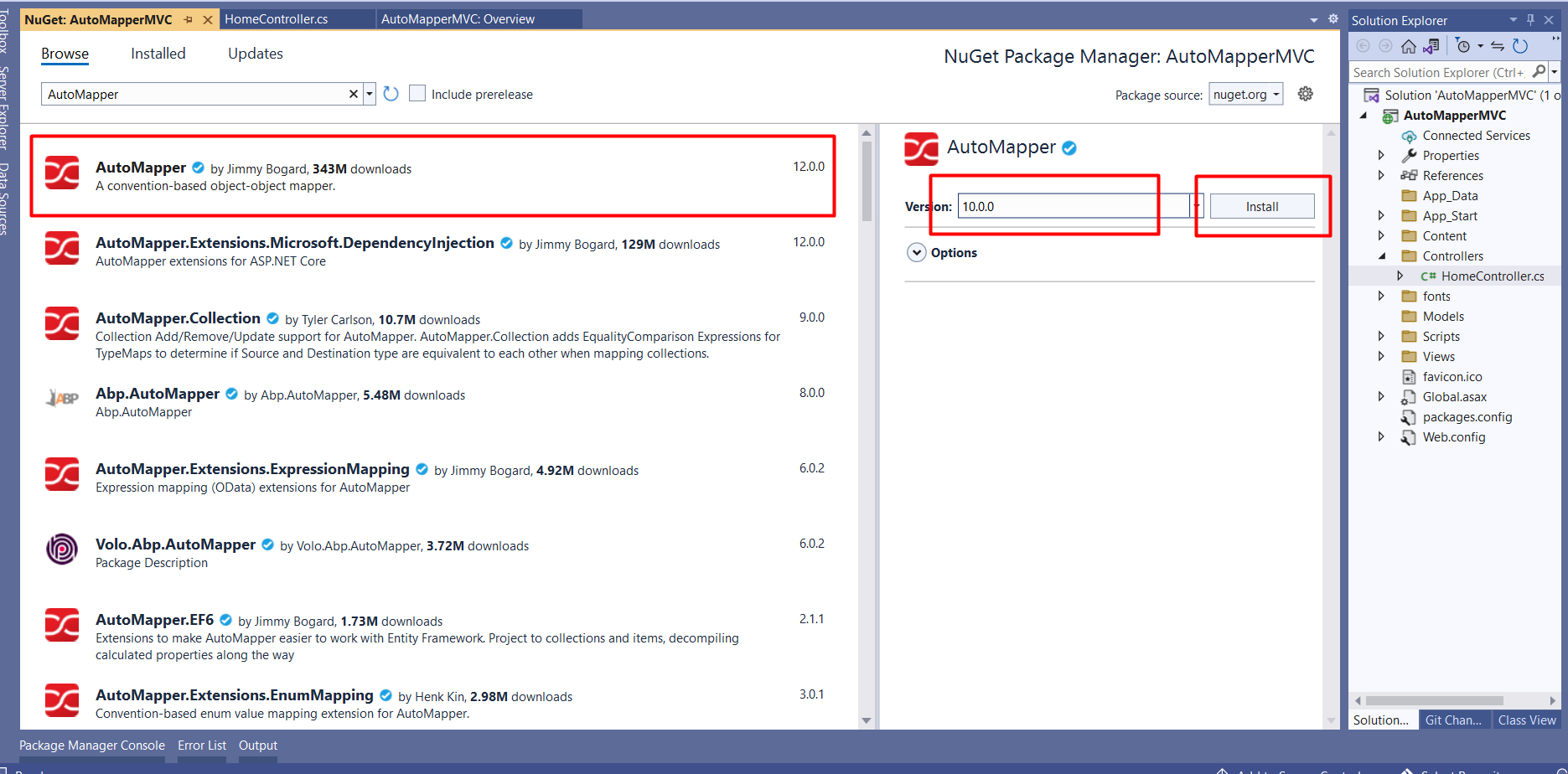Open the search box history dropdown arrow

tap(370, 94)
